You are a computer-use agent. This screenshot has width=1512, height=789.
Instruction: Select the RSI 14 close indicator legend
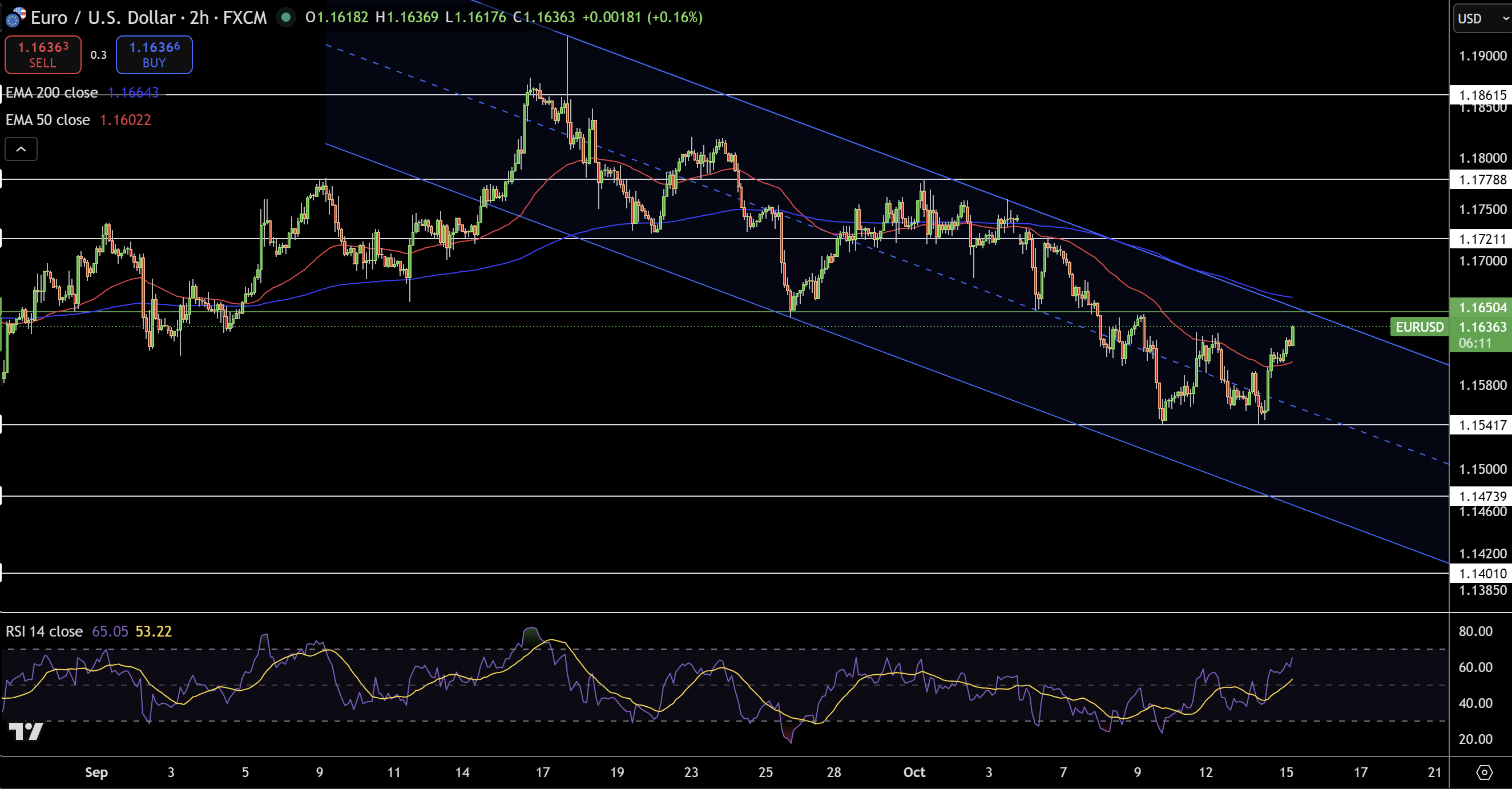[x=43, y=631]
